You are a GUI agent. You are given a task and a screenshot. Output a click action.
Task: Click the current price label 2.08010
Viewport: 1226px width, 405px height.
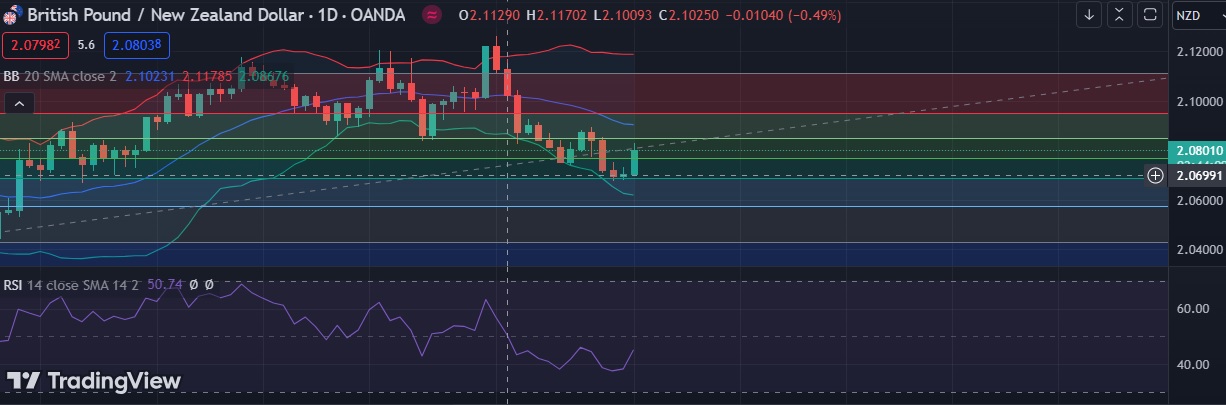[1196, 150]
